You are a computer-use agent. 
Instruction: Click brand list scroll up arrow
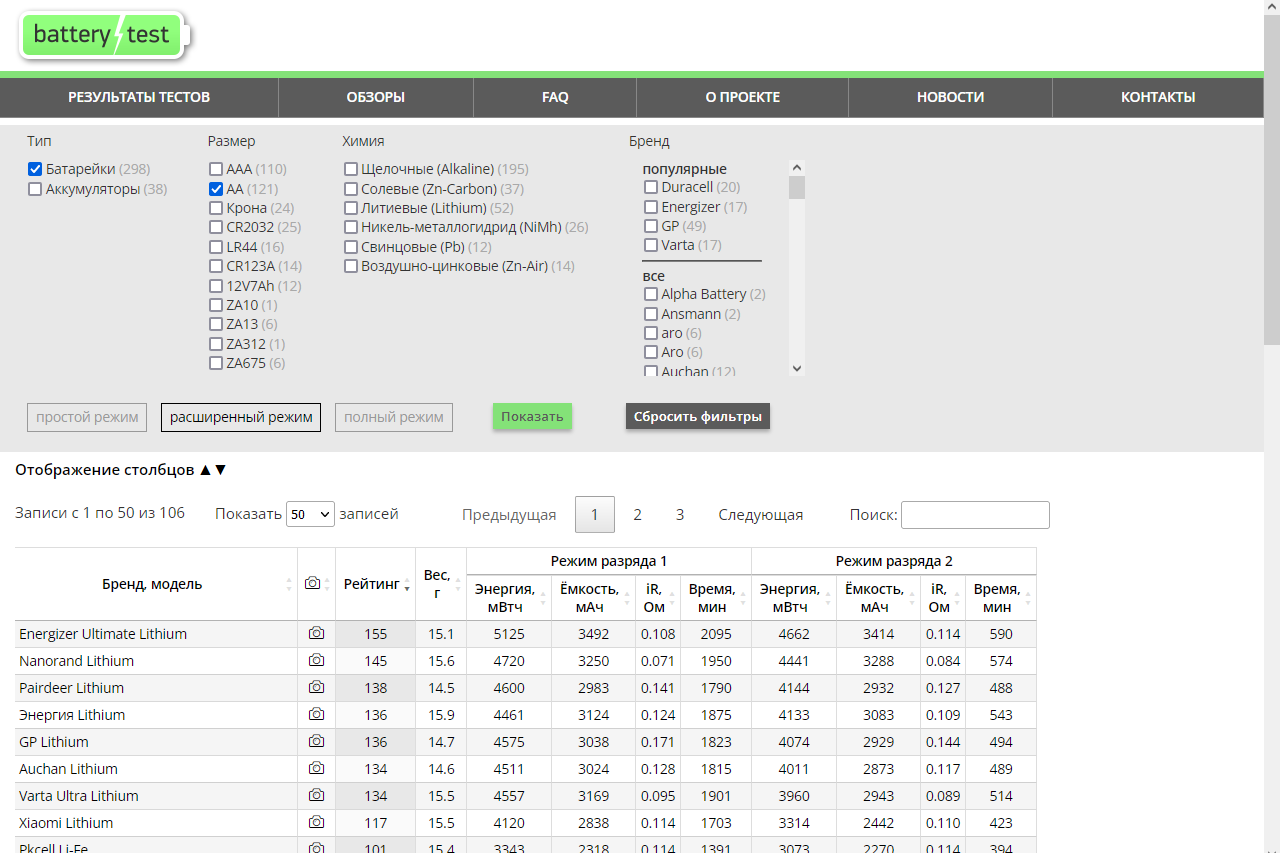pyautogui.click(x=797, y=168)
